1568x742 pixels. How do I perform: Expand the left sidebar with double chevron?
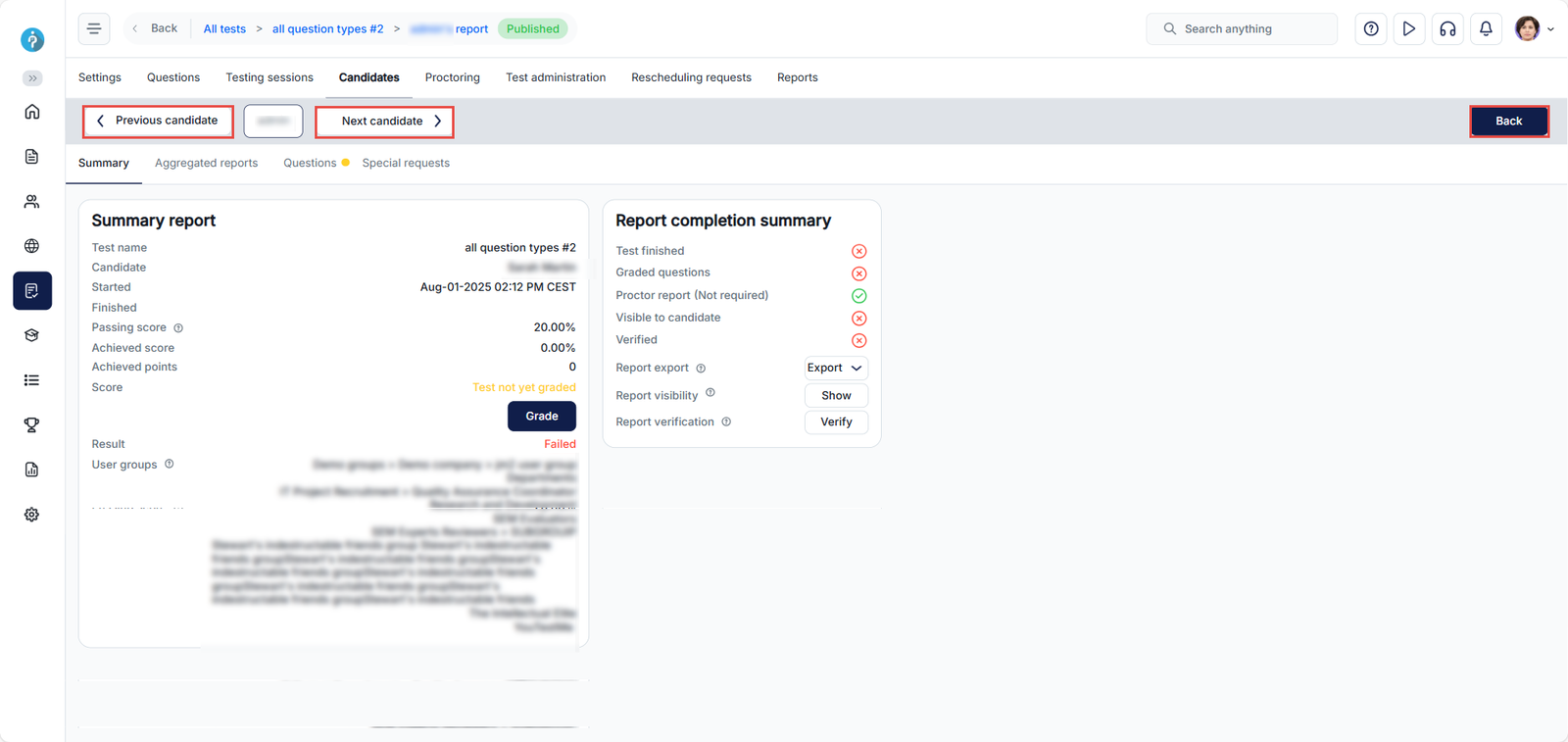(x=32, y=78)
